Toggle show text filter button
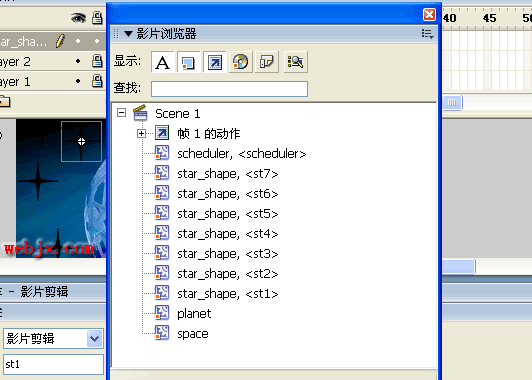 [163, 62]
